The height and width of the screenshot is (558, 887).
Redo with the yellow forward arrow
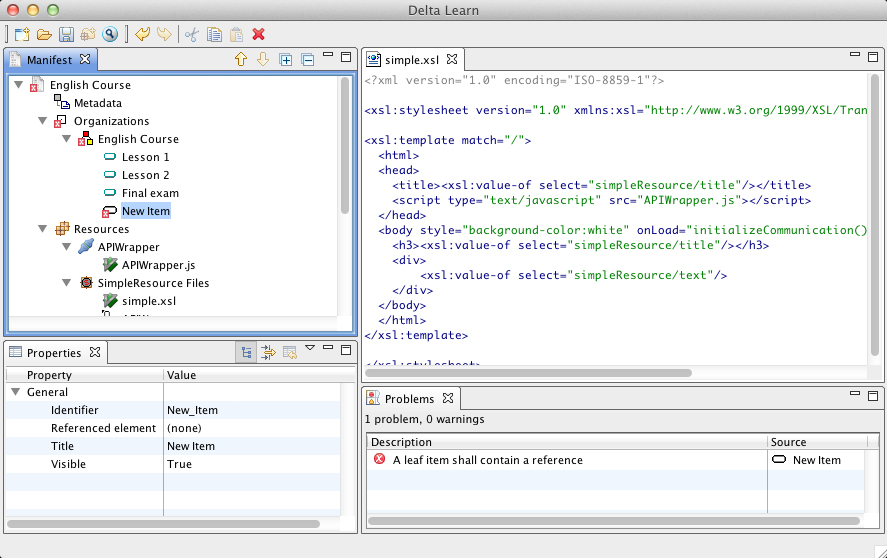point(164,35)
